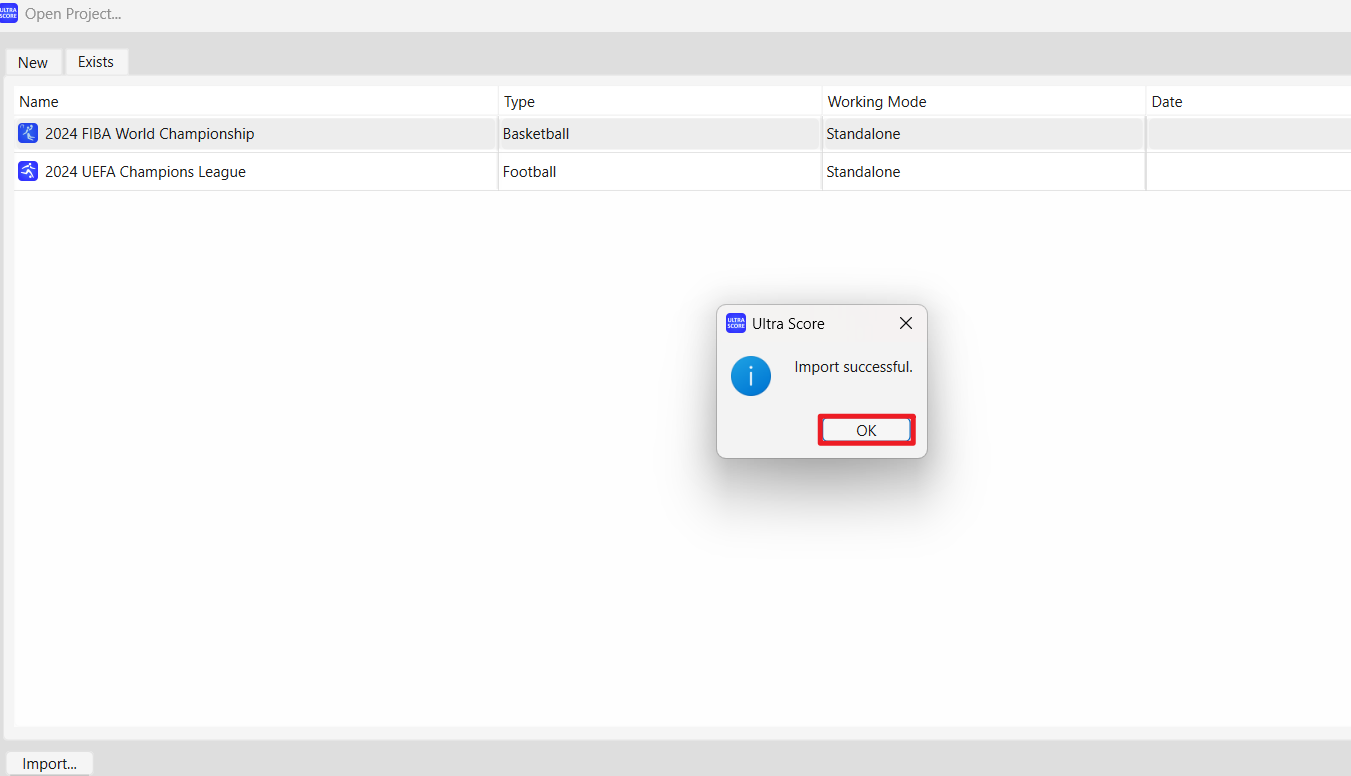Click Standalone in the UEFA project row
This screenshot has height=776, width=1351.
click(x=863, y=172)
